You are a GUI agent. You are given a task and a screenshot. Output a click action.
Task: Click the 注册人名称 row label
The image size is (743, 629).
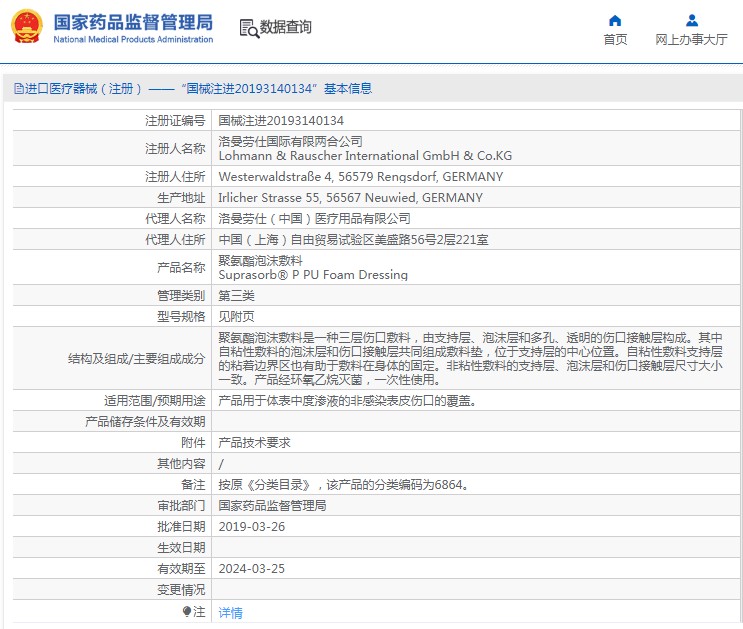pos(175,149)
